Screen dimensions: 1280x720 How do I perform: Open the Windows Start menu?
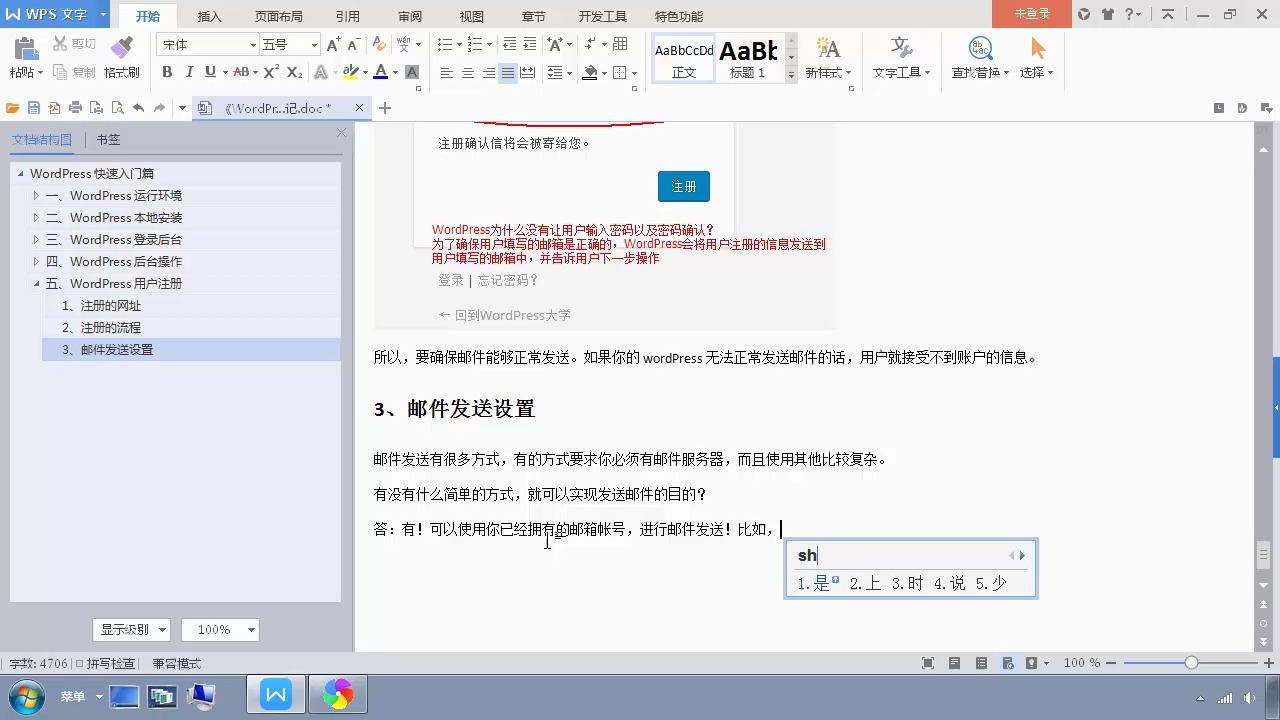click(x=27, y=696)
